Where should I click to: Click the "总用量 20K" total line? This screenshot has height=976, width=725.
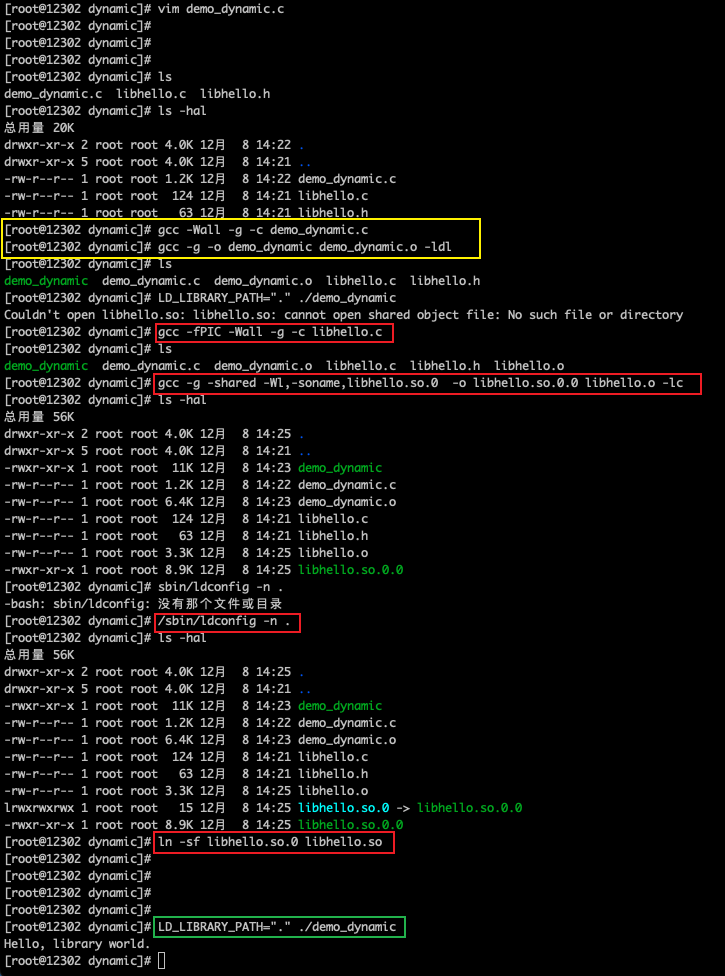coord(38,128)
